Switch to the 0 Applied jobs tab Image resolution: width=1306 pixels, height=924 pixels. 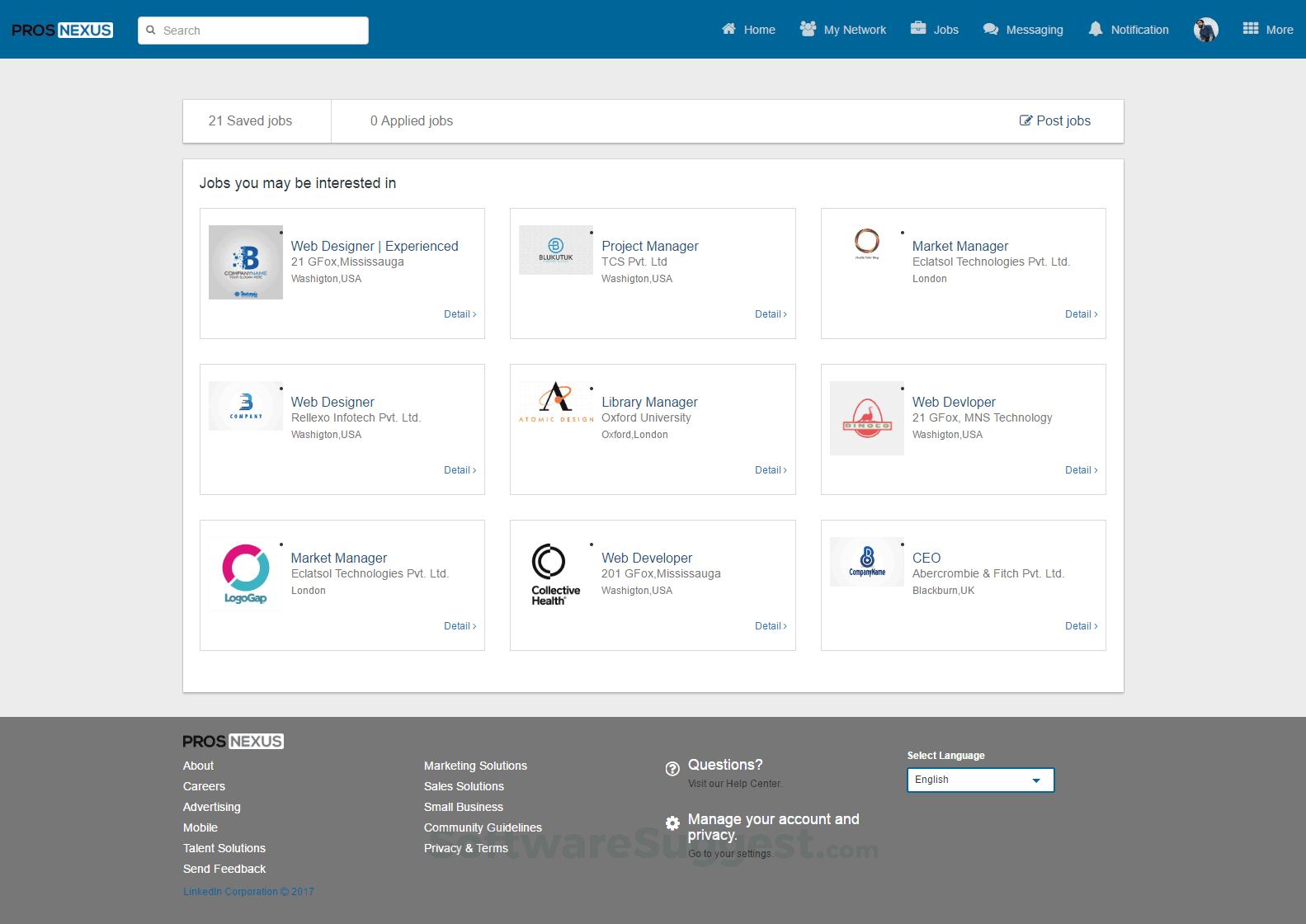[412, 120]
